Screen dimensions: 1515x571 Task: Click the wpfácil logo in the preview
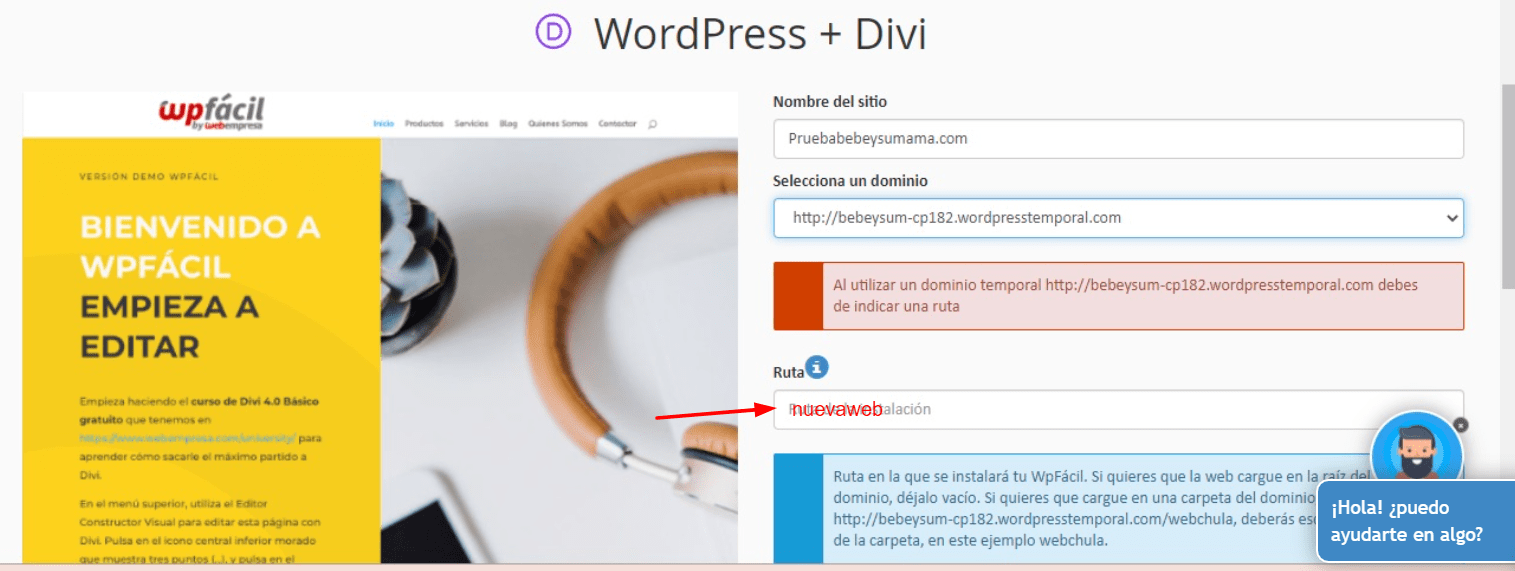pyautogui.click(x=211, y=114)
